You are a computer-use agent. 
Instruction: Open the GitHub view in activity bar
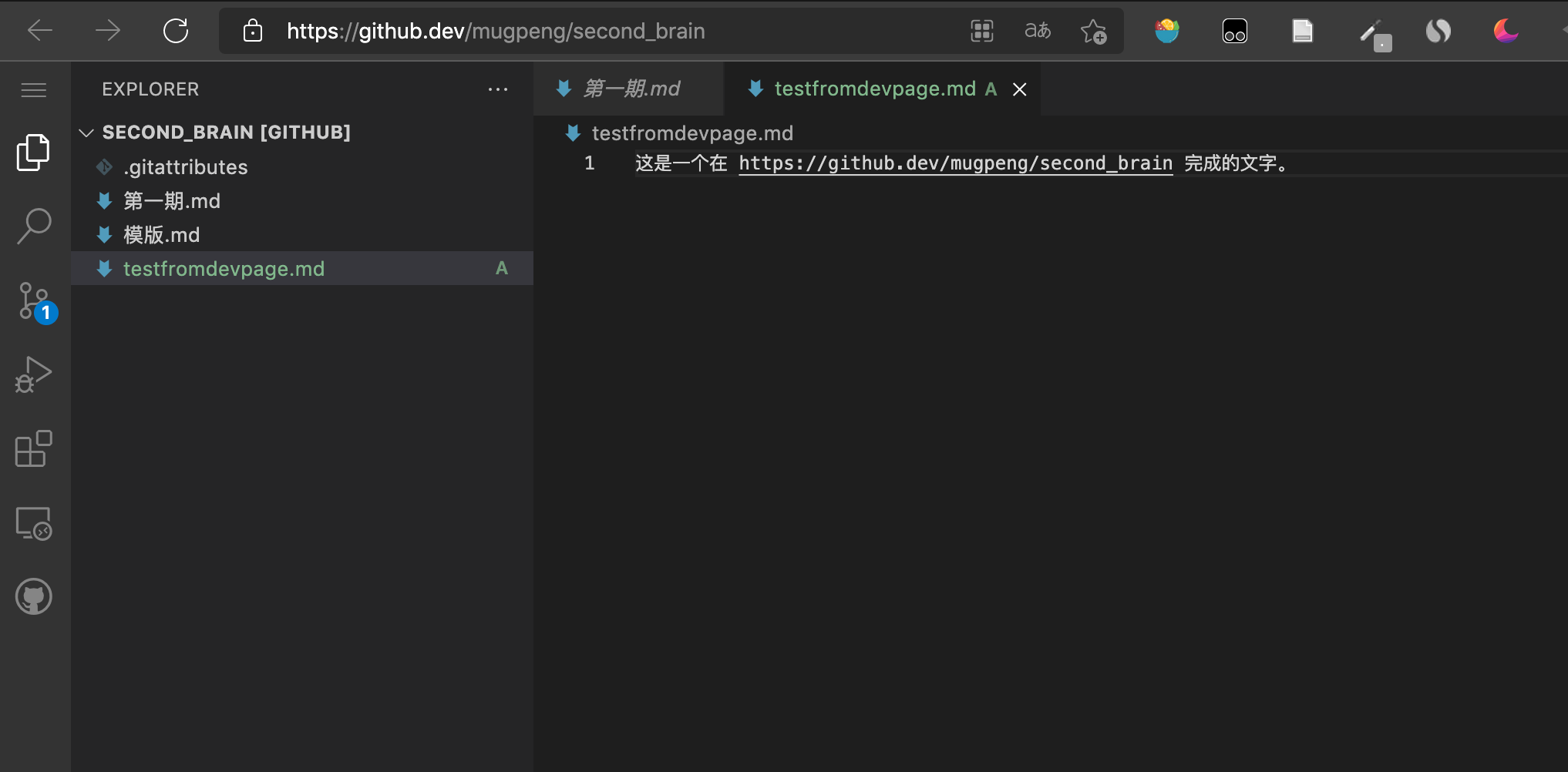34,596
